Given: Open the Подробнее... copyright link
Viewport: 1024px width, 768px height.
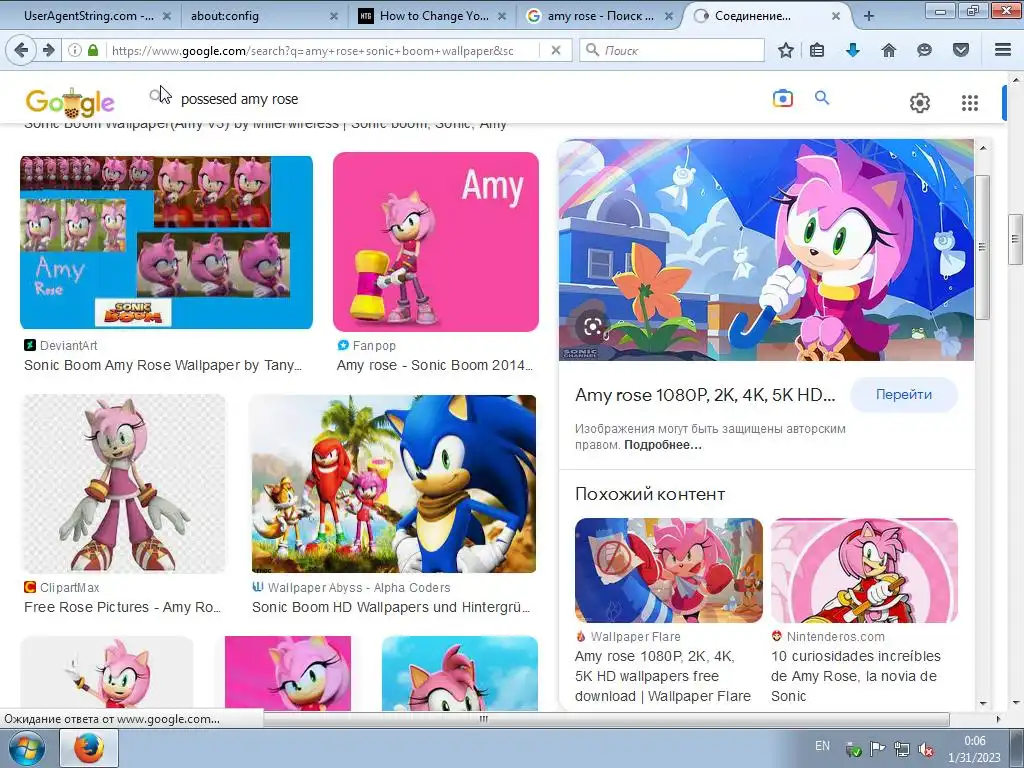Looking at the screenshot, I should click(663, 445).
